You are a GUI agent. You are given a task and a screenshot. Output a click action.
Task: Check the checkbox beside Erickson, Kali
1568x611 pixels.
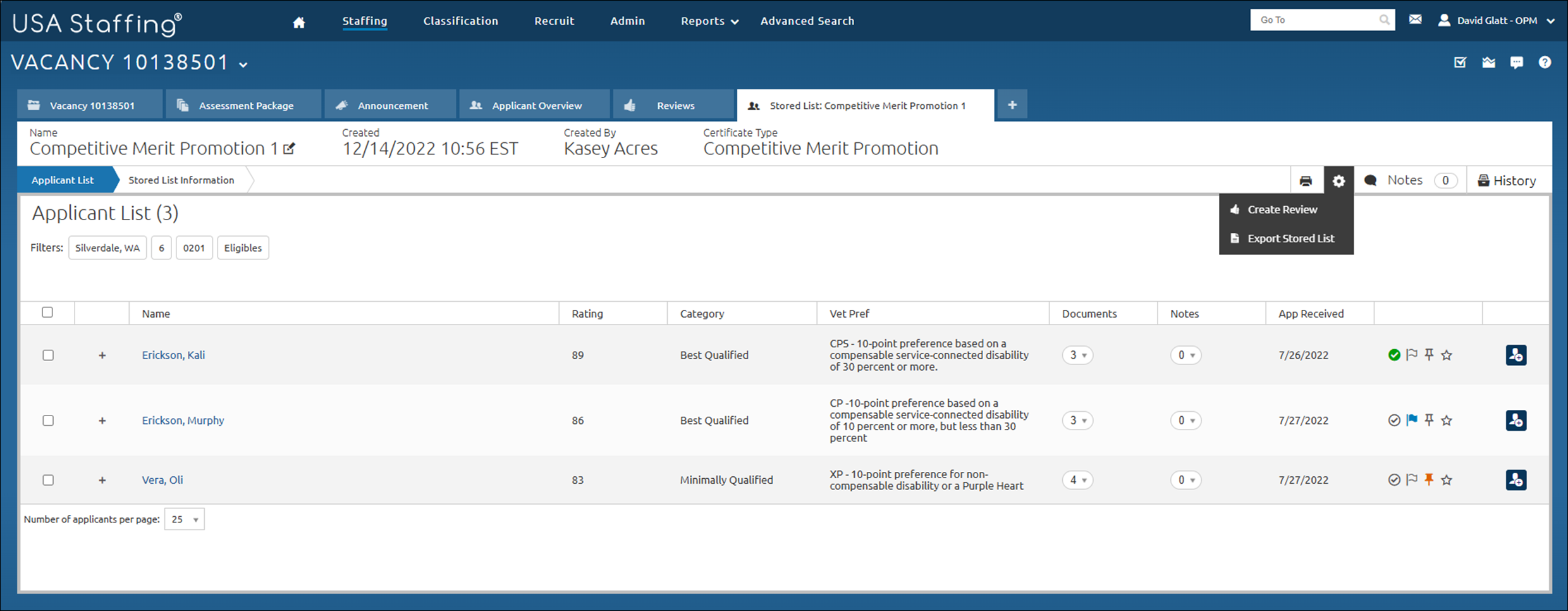48,355
